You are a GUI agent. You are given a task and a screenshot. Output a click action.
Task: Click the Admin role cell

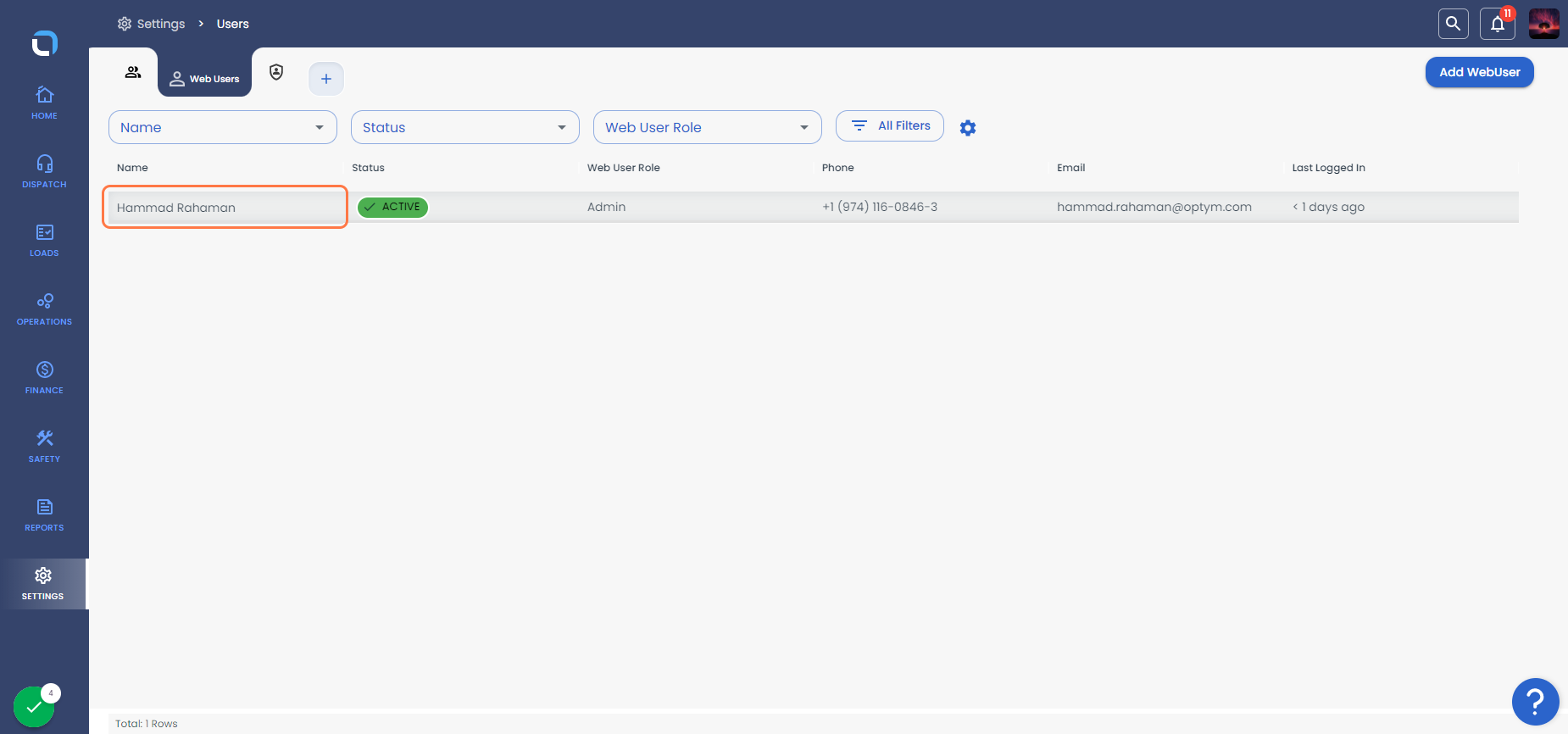[607, 207]
